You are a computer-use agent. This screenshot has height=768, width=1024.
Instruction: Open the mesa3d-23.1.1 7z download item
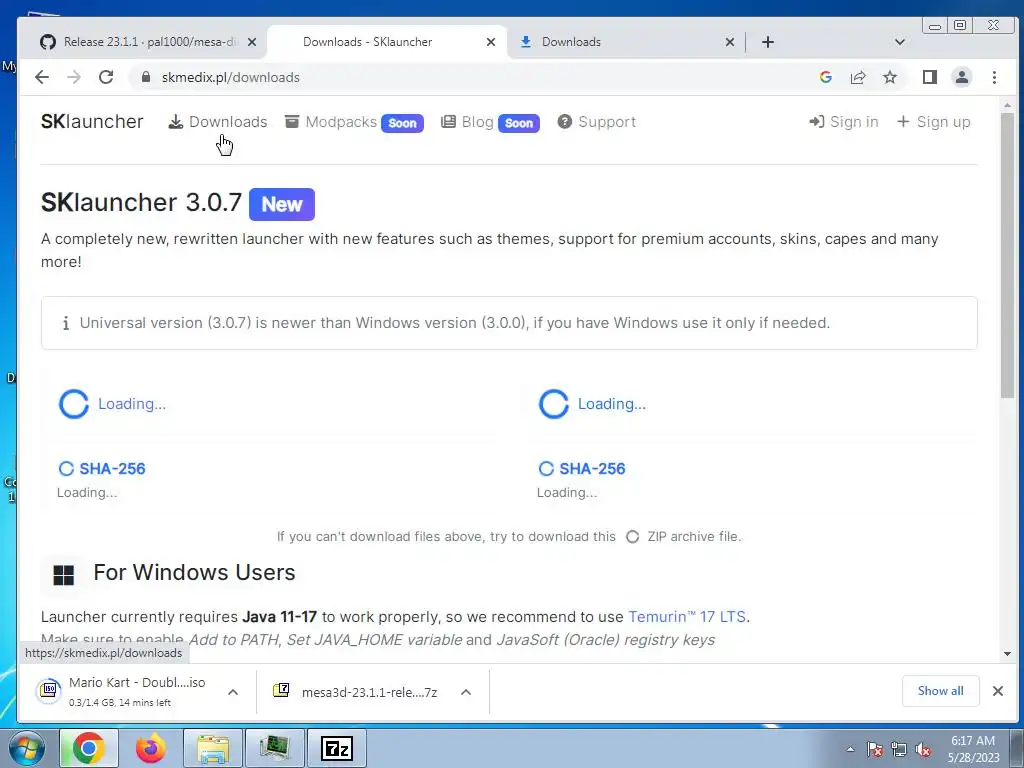[357, 692]
